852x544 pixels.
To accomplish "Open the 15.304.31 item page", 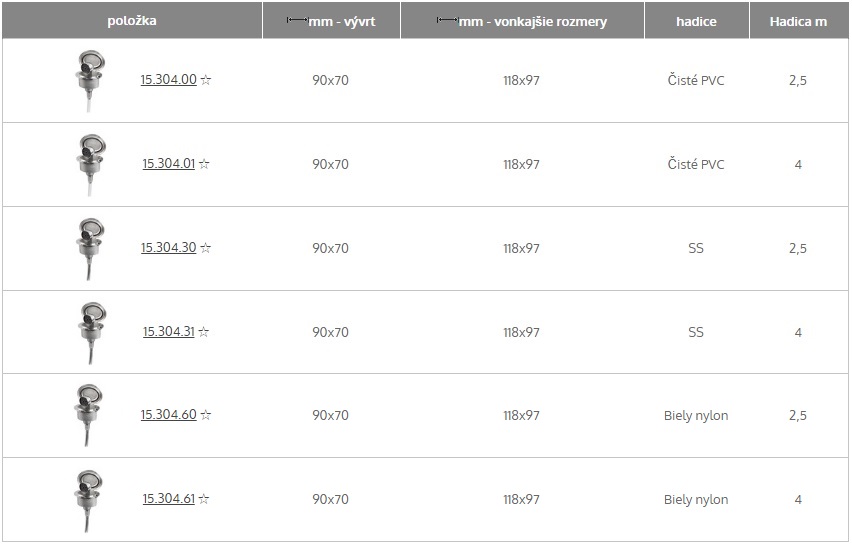I will click(168, 332).
